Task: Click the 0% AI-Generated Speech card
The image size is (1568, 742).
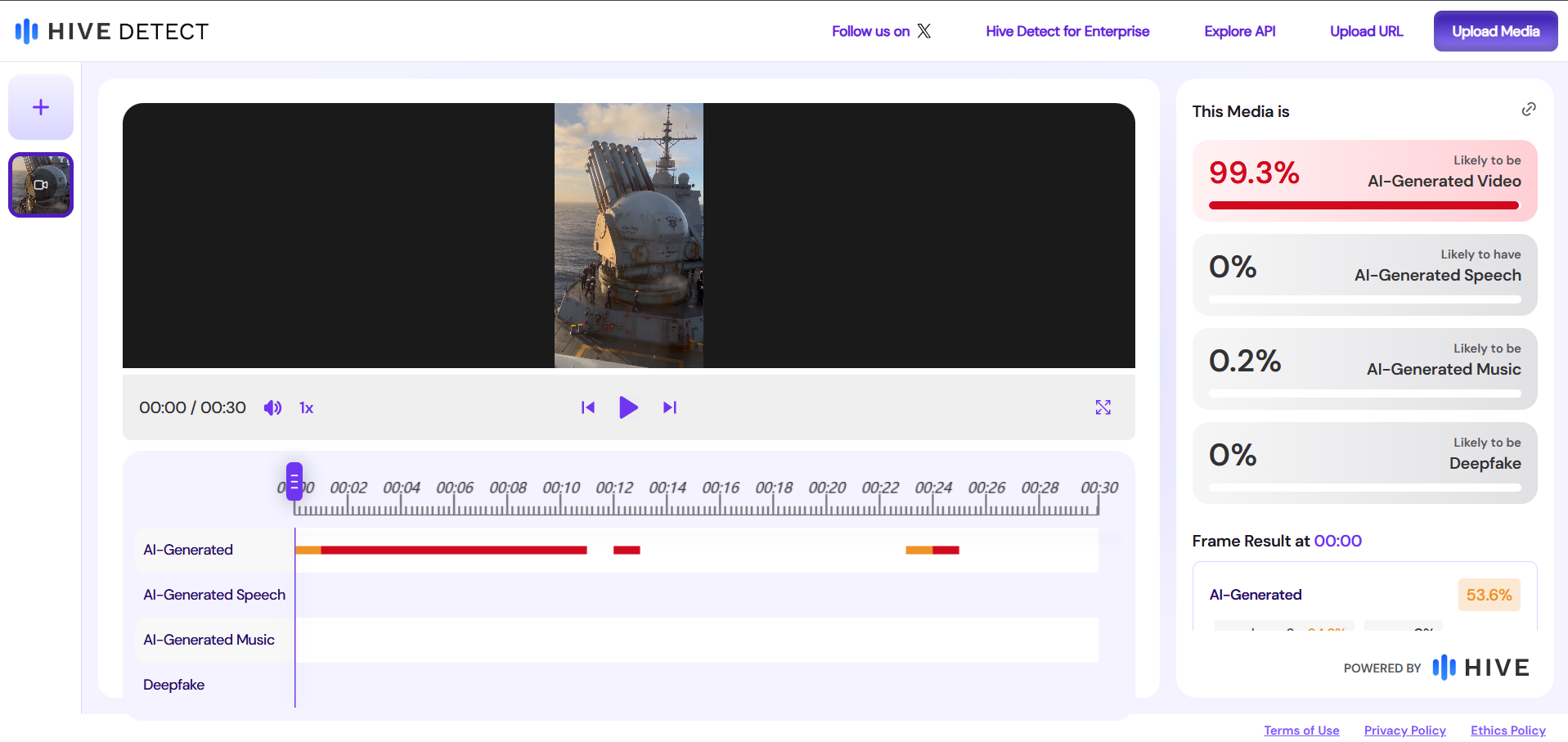Action: pos(1364,275)
